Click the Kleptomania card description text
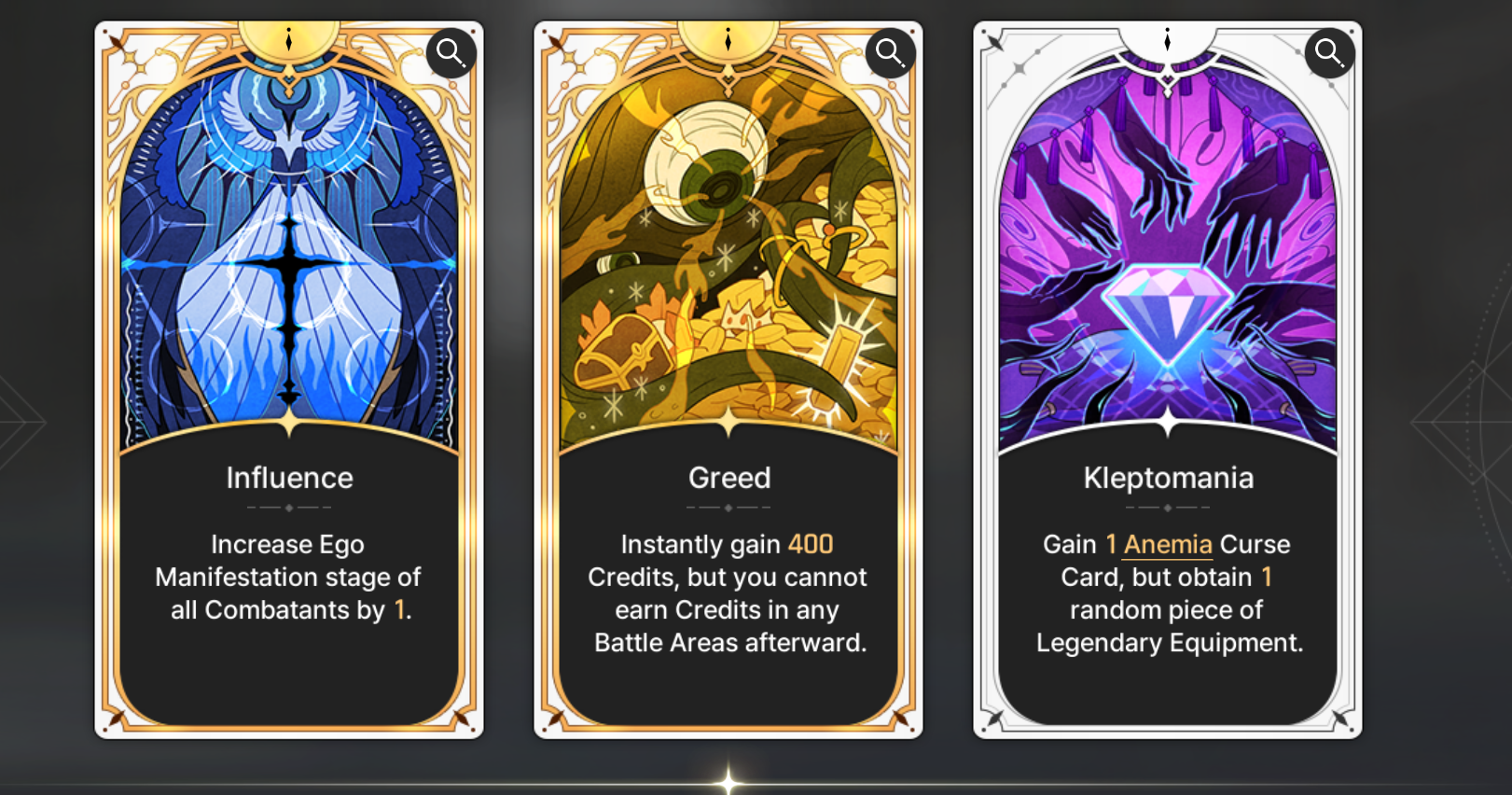The width and height of the screenshot is (1512, 795). (1168, 593)
